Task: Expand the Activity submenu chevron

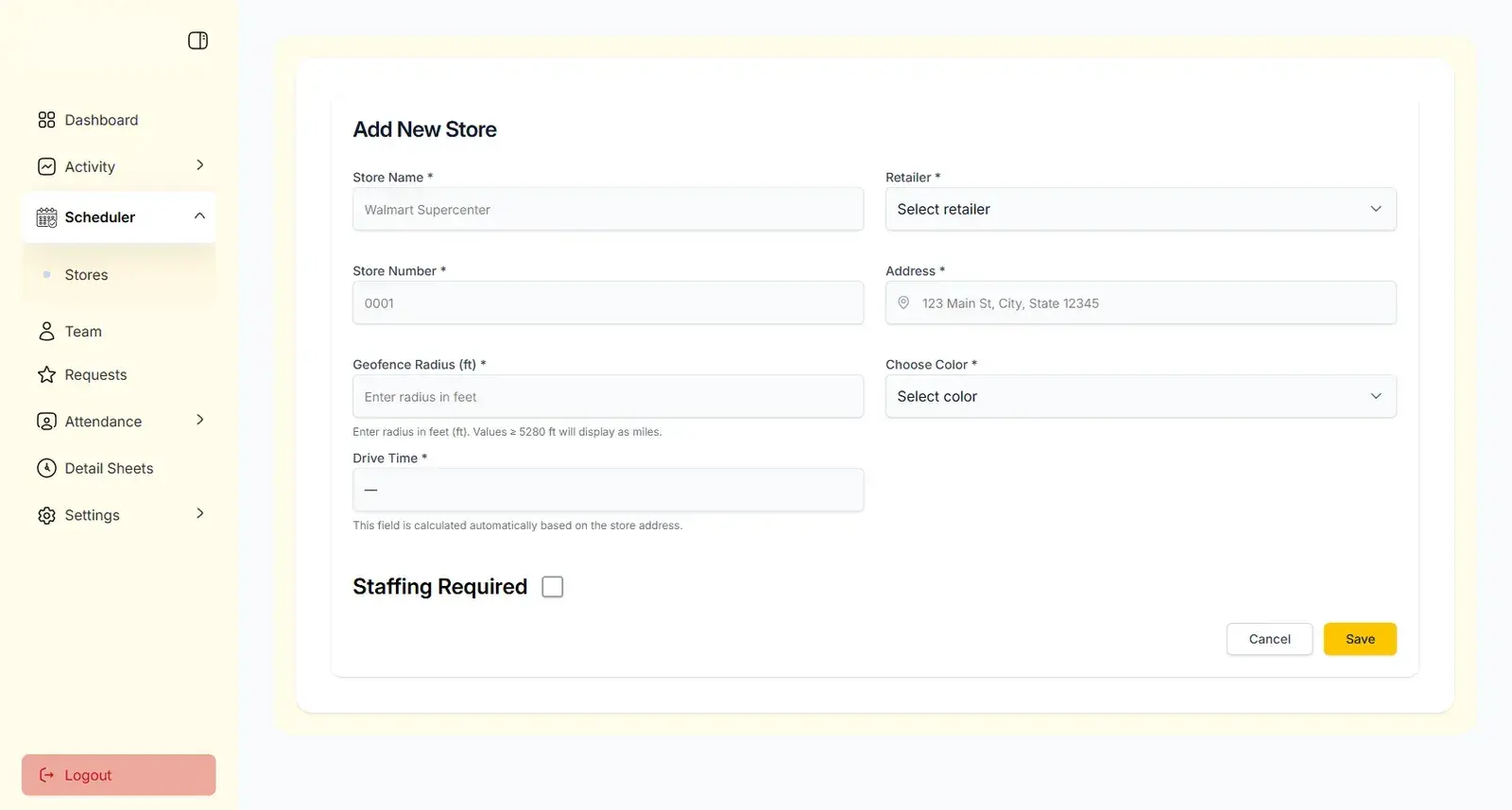Action: pyautogui.click(x=199, y=165)
